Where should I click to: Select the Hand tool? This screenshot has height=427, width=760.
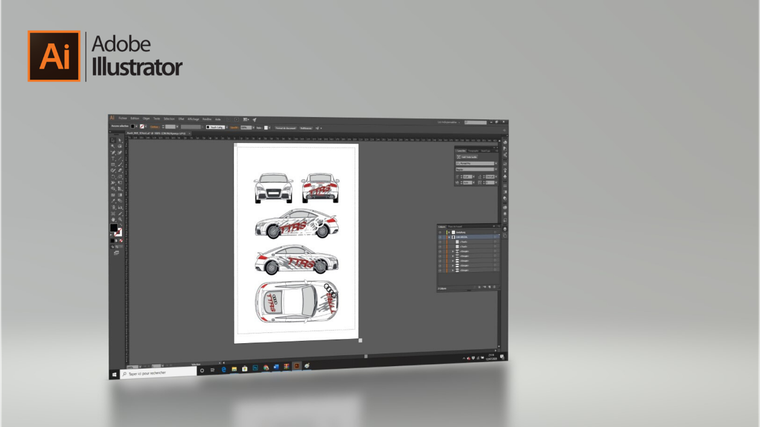click(113, 219)
